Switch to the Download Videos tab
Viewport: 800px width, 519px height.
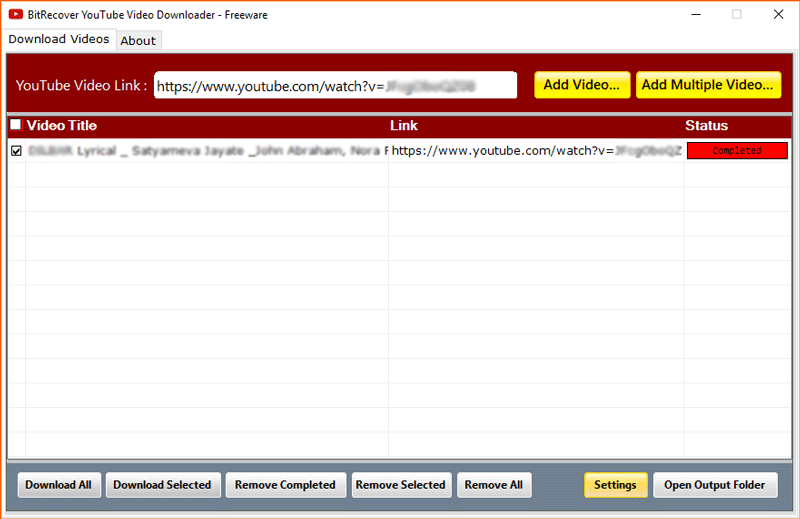[58, 39]
